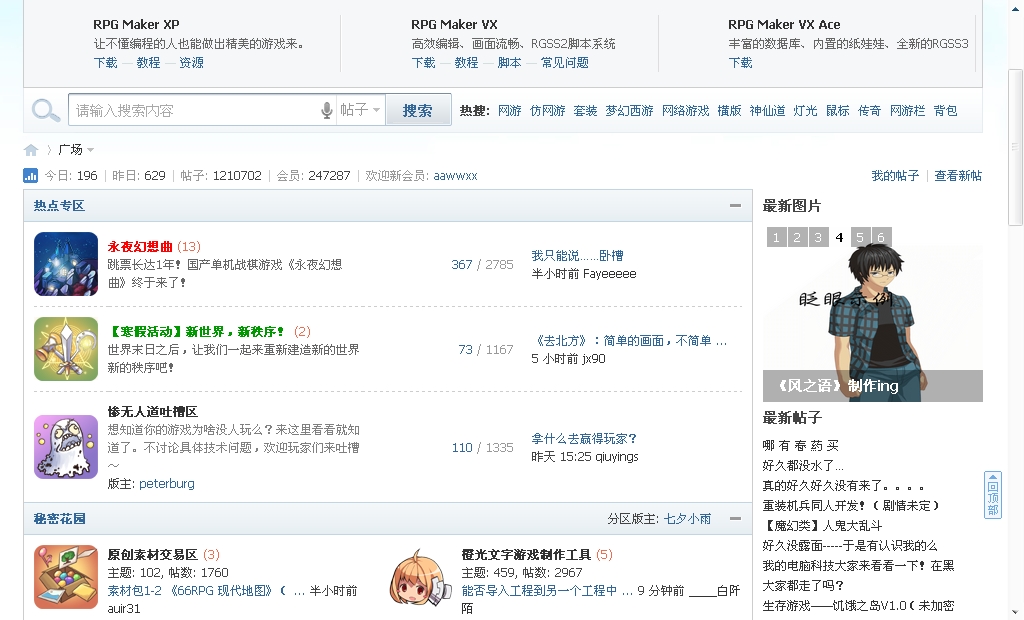
Task: Open the 惨无人道吐槽区 ghost icon
Action: coord(66,447)
